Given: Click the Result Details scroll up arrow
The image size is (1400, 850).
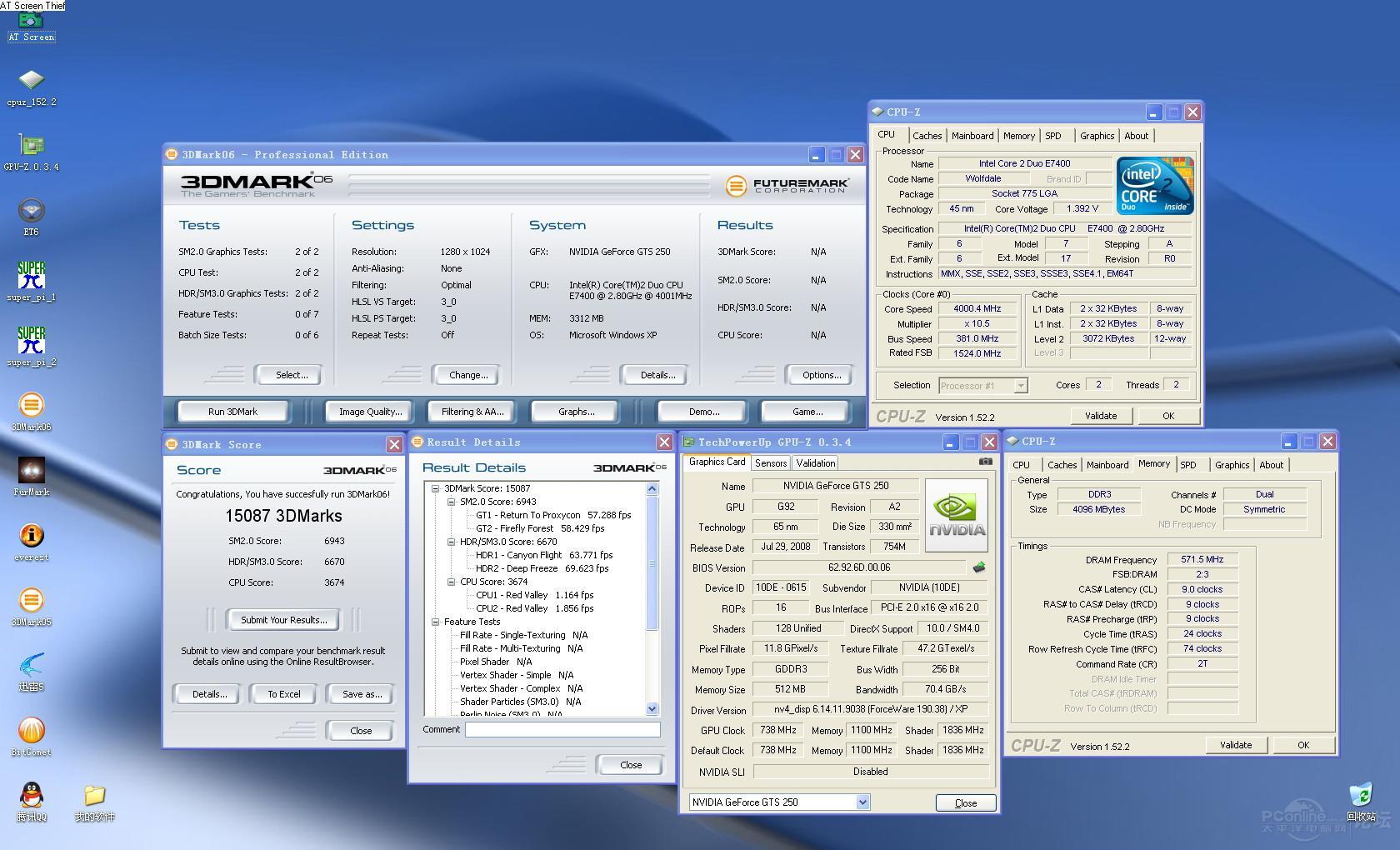Looking at the screenshot, I should [652, 489].
